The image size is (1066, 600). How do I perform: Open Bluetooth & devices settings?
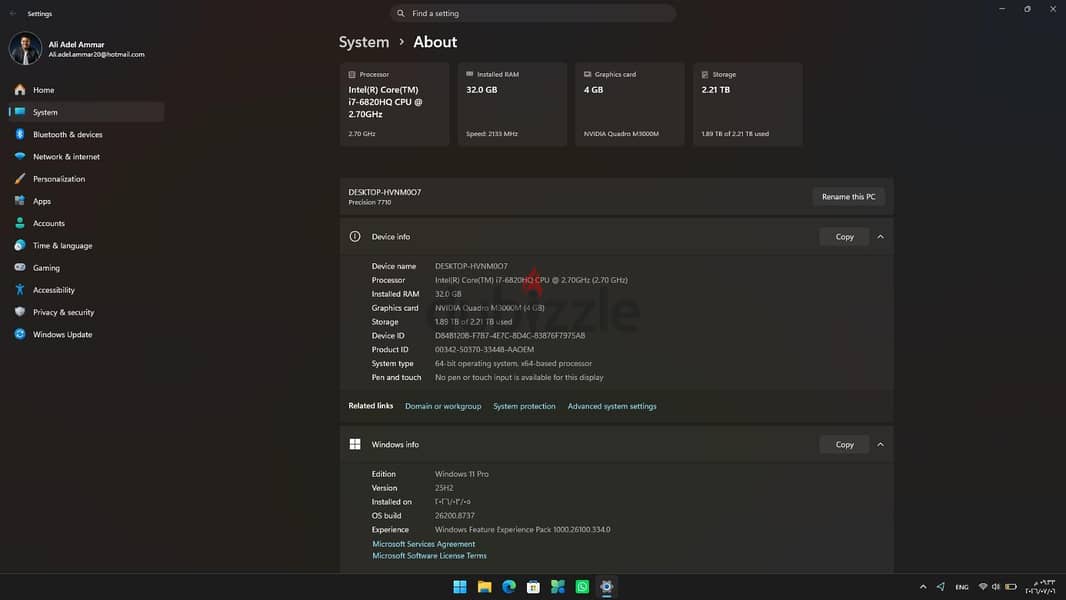click(86, 135)
